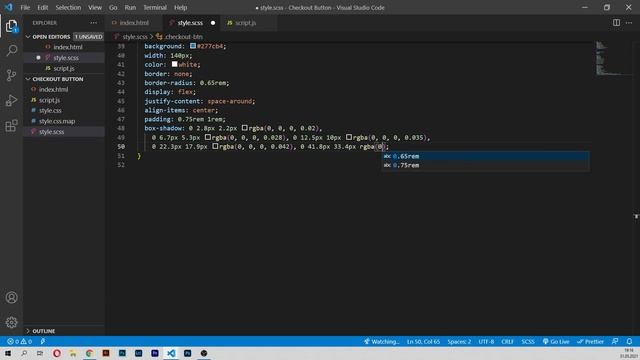Choose 0.75rem autocomplete suggestion

[485, 165]
